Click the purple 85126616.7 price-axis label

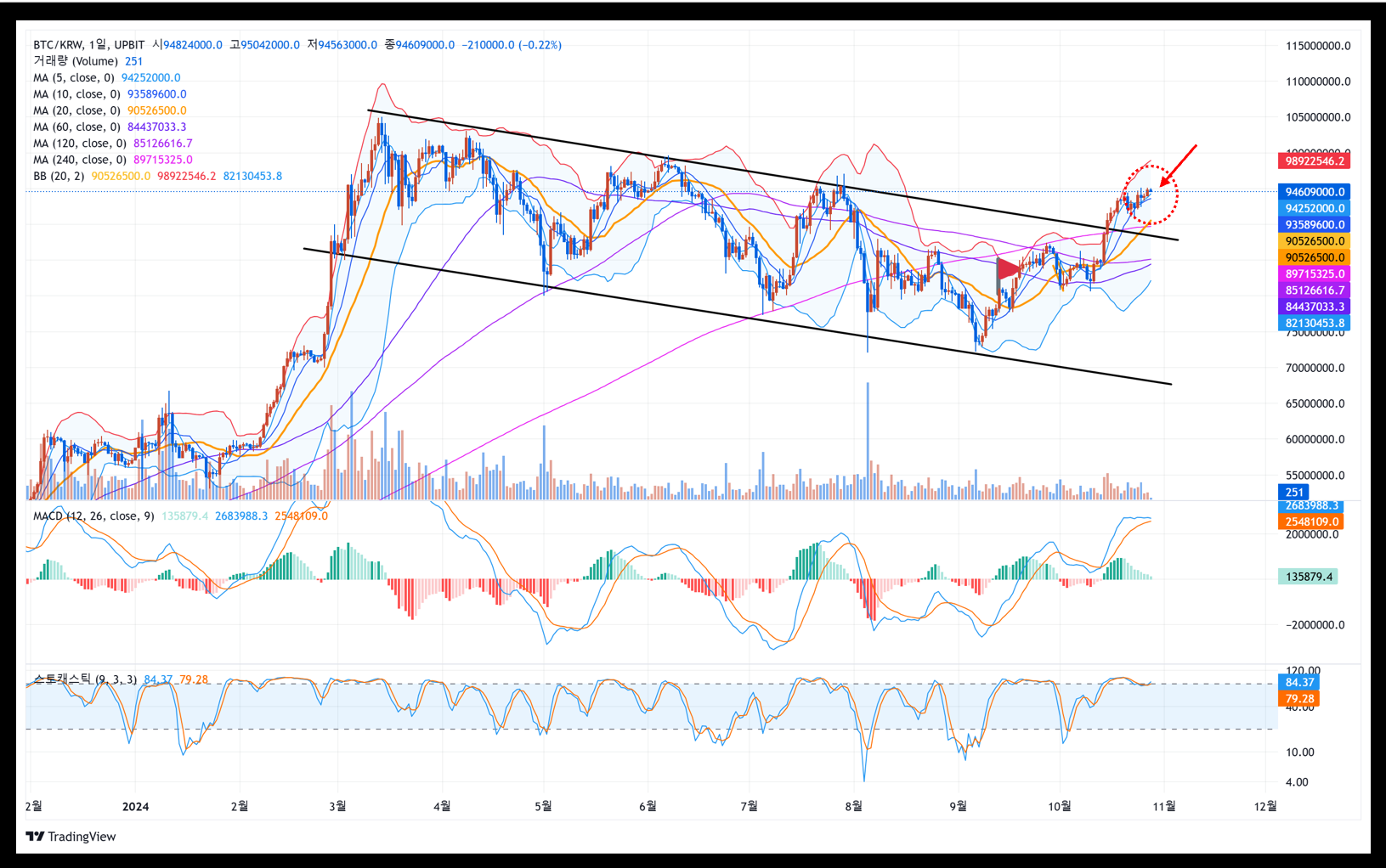[1315, 290]
